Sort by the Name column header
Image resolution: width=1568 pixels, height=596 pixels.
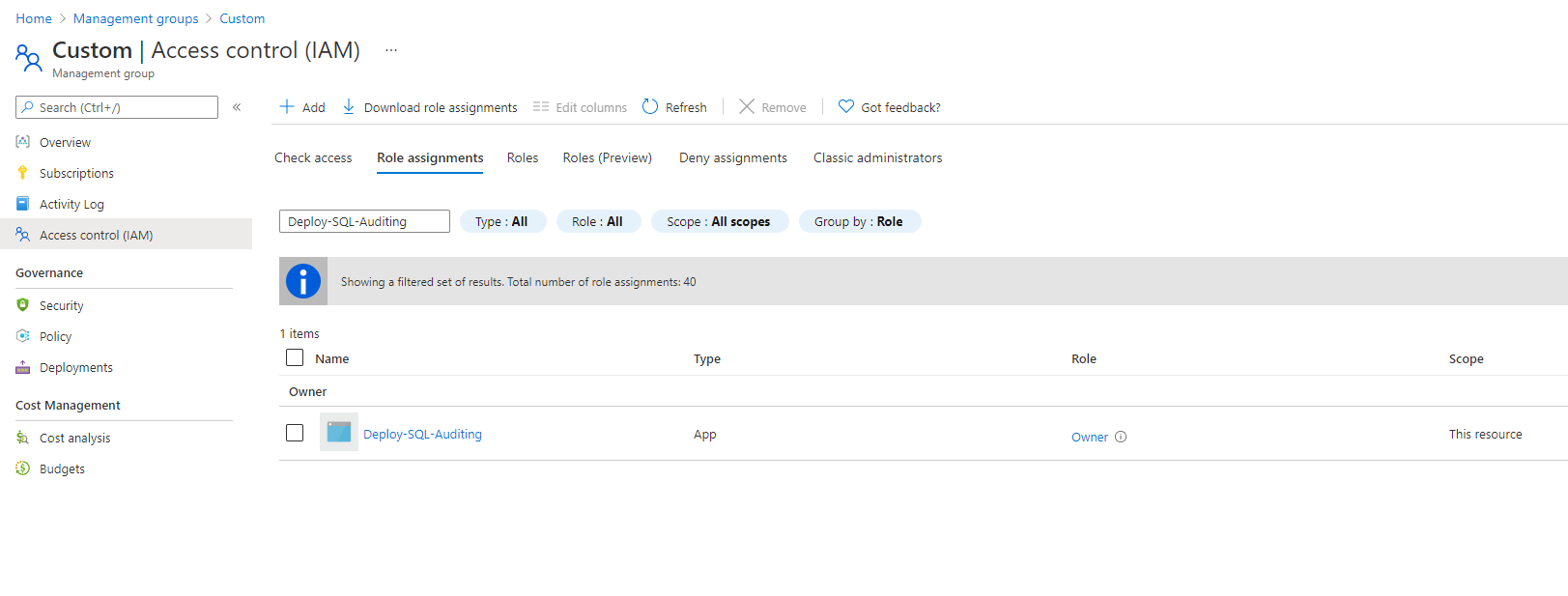(x=332, y=358)
